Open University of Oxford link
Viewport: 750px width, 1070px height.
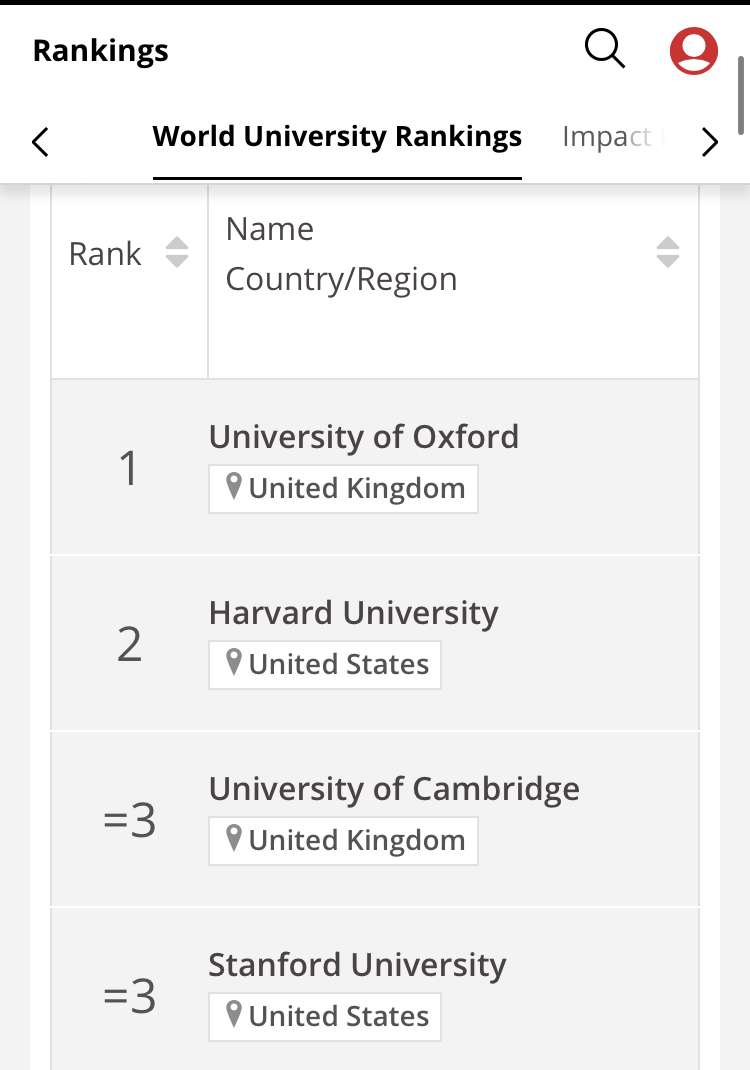[x=364, y=437]
